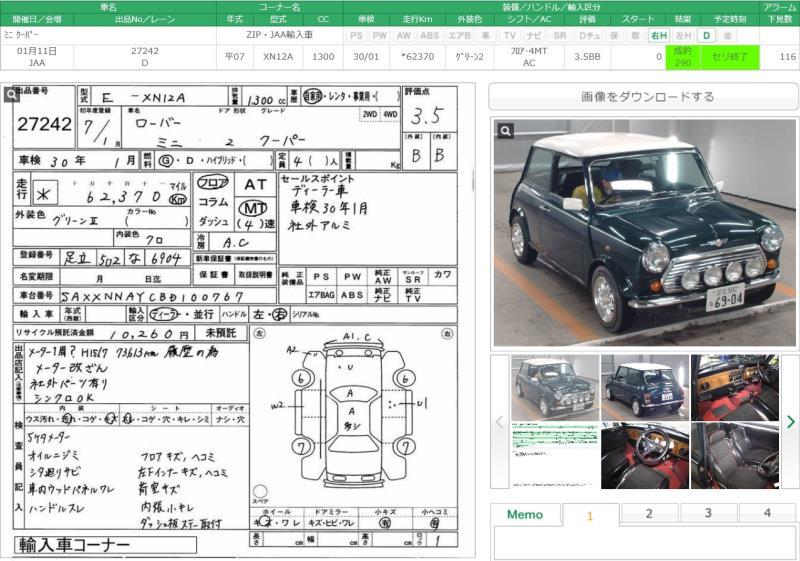Toggle the green D indicator badge
800x561 pixels.
click(x=706, y=35)
